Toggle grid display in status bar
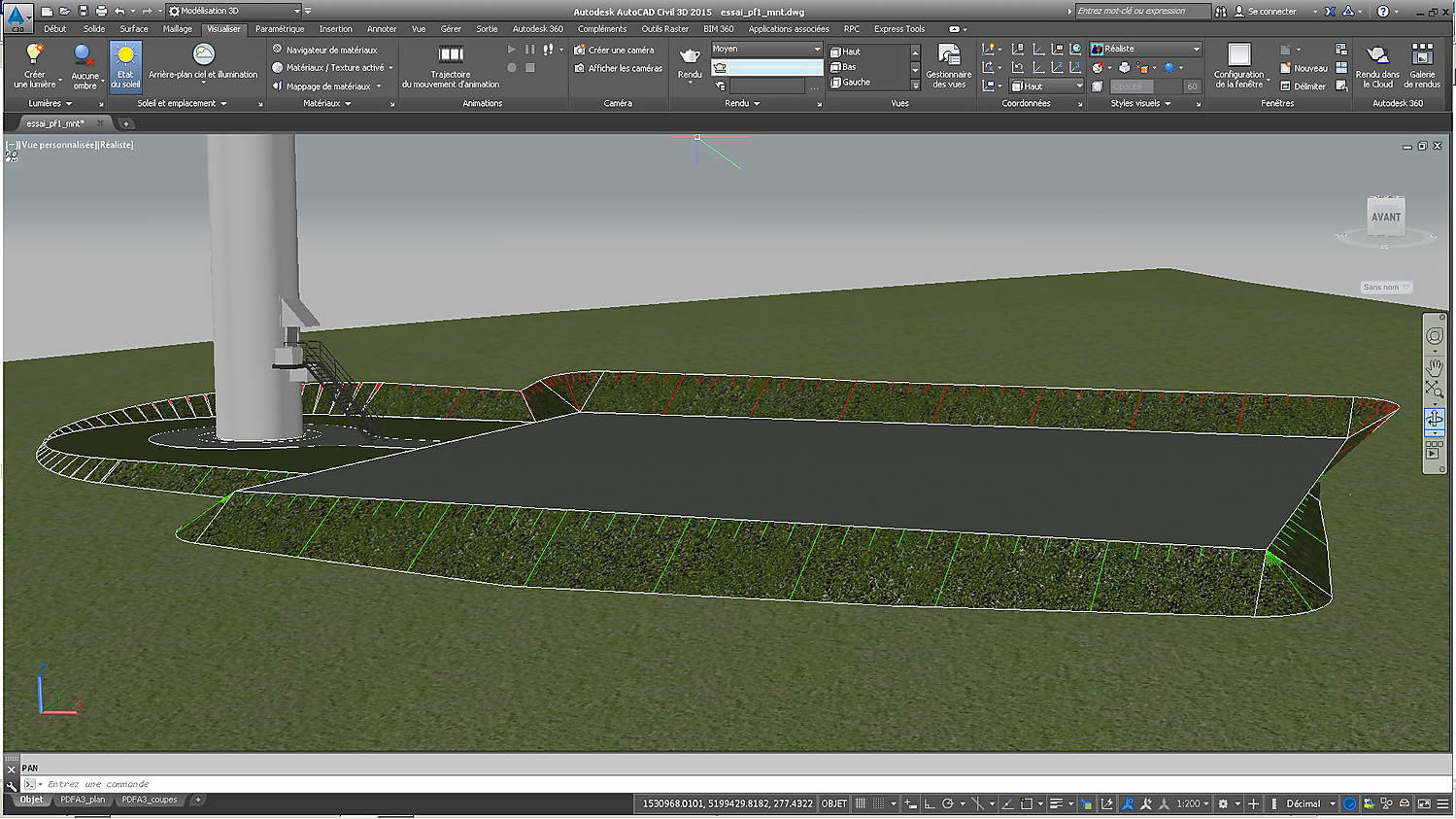The height and width of the screenshot is (819, 1456). 861,803
